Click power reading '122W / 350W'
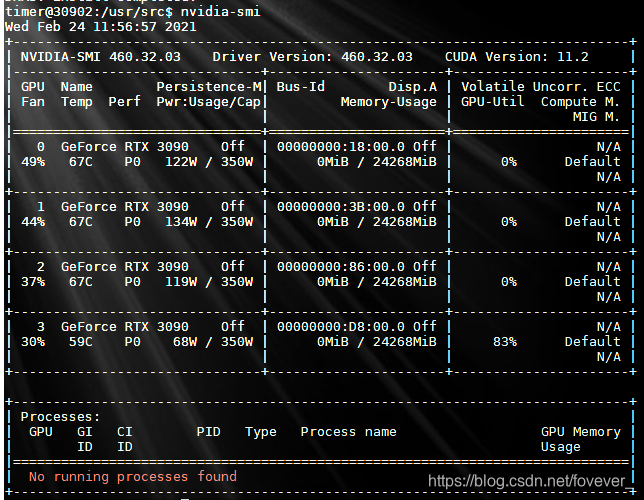This screenshot has width=644, height=500. [209, 162]
